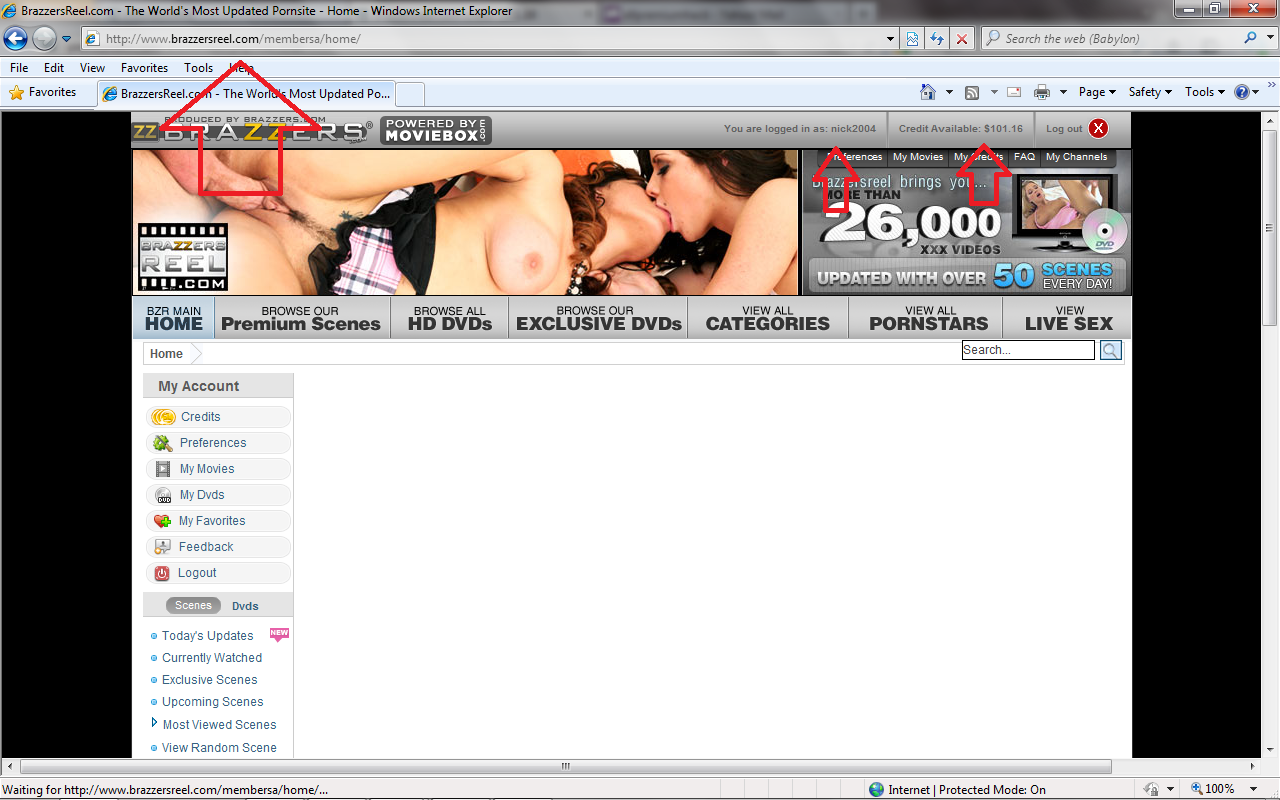The width and height of the screenshot is (1280, 800).
Task: Open View Random Scene link
Action: coord(219,748)
